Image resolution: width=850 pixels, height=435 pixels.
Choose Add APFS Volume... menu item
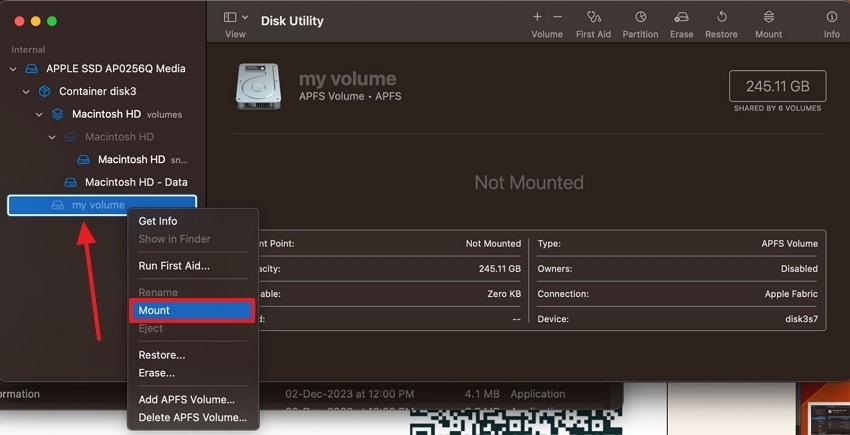click(x=186, y=400)
